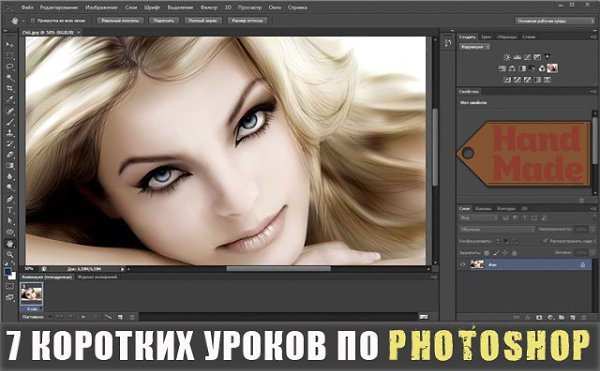Open the workspace switcher dropdown at top right

(x=554, y=21)
